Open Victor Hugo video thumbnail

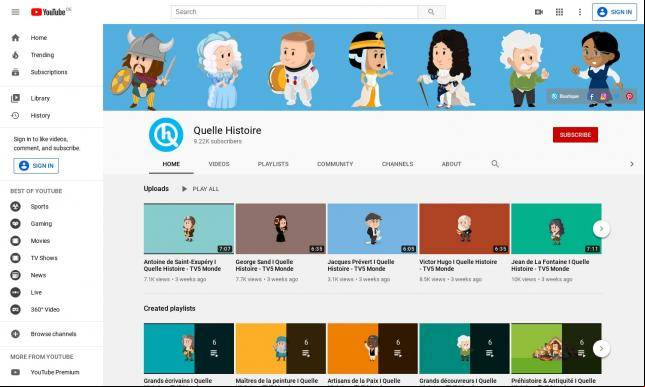(x=464, y=229)
